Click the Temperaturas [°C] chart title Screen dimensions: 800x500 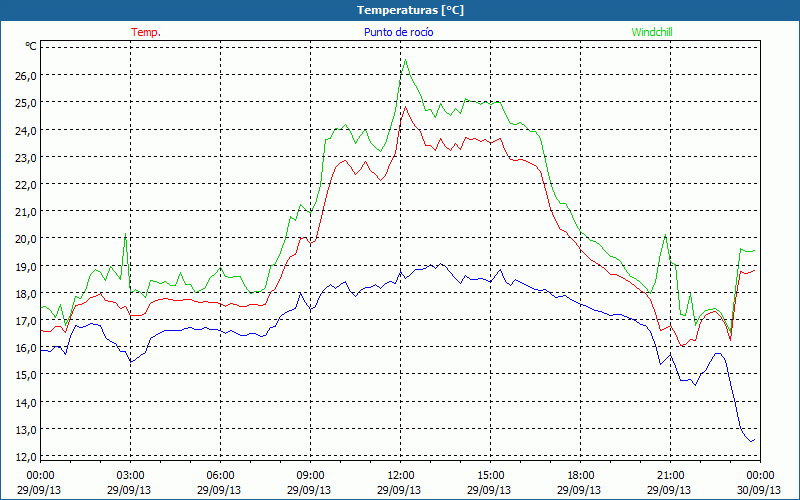pyautogui.click(x=410, y=10)
